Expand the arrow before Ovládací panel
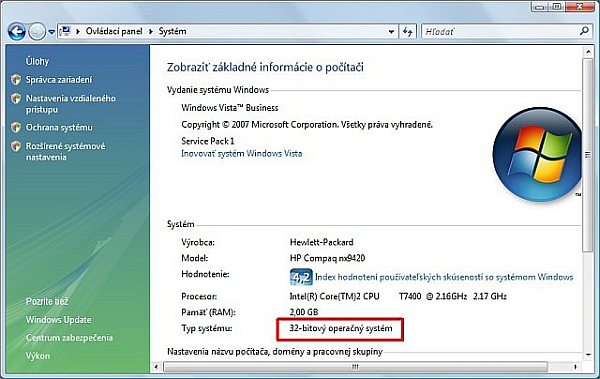Viewport: 600px width, 379px height. (x=78, y=31)
